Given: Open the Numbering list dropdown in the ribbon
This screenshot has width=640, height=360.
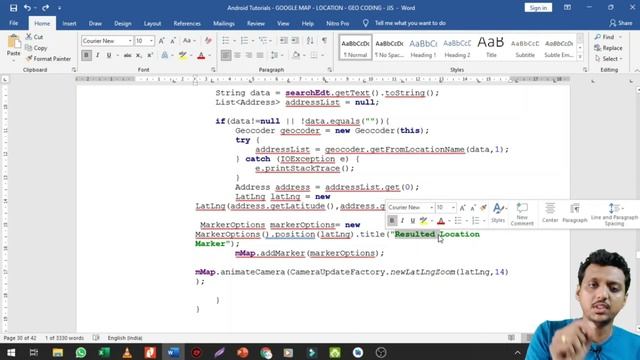Looking at the screenshot, I should tap(253, 41).
